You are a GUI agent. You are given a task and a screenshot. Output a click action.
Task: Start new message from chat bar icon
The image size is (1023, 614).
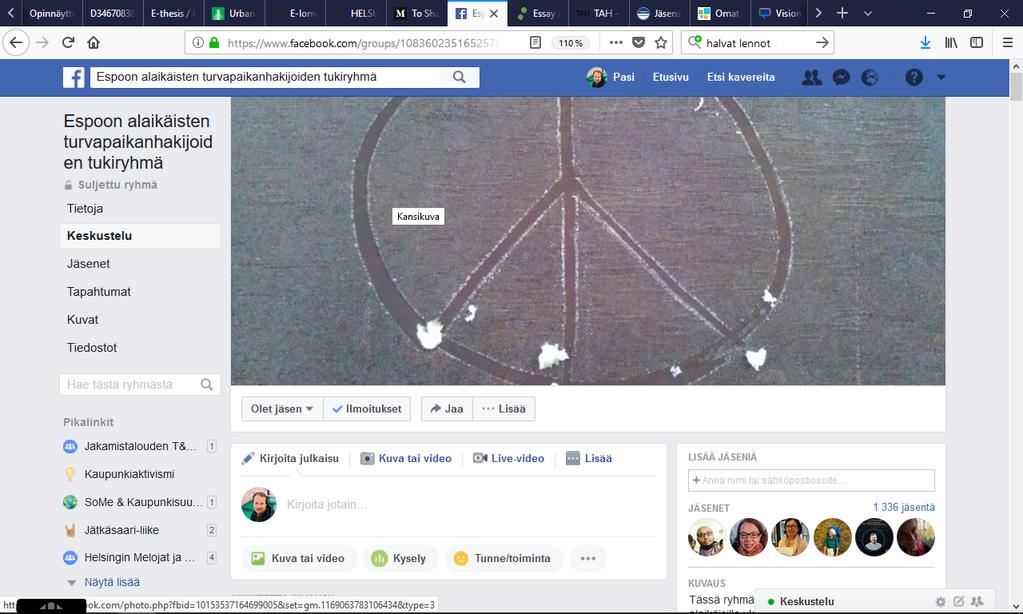point(958,602)
